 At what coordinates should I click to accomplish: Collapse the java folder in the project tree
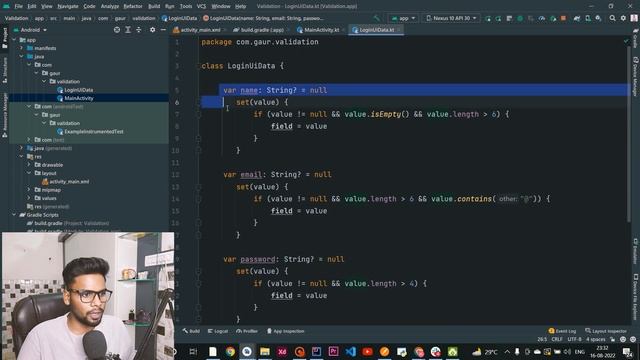pyautogui.click(x=22, y=56)
